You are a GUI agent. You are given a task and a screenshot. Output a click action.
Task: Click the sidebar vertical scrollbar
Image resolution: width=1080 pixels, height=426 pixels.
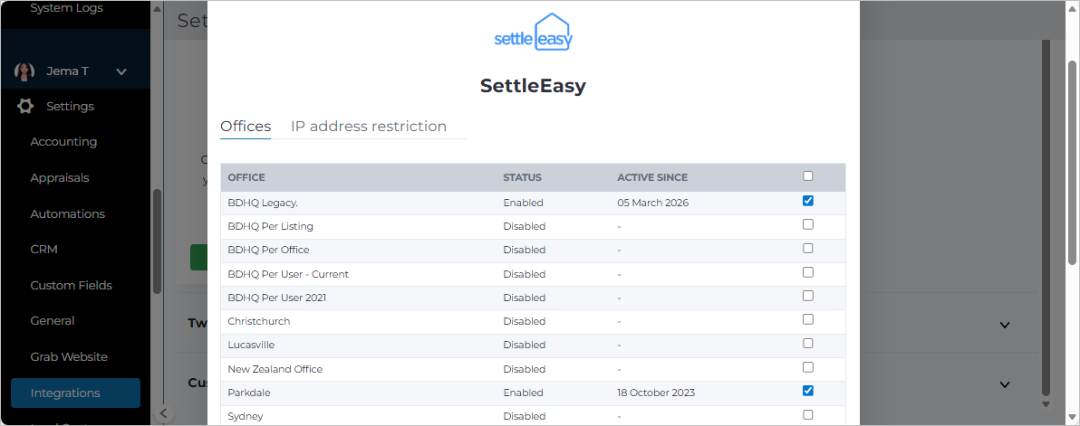pos(157,241)
